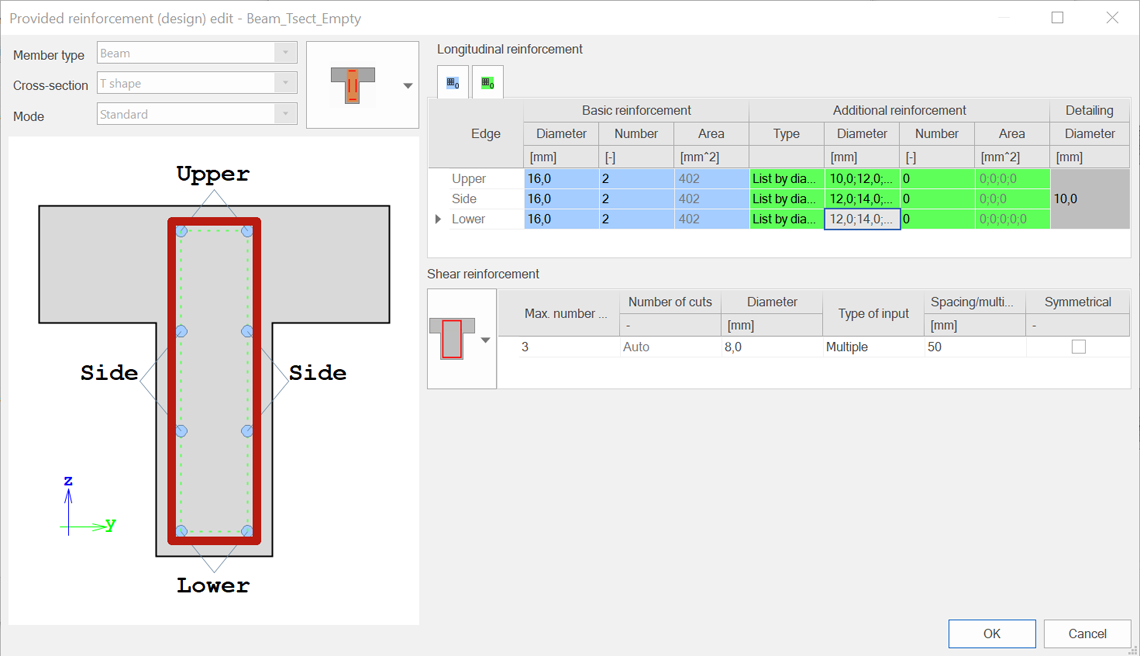Select the Side additional diameter list cell
The width and height of the screenshot is (1140, 656).
[x=862, y=199]
